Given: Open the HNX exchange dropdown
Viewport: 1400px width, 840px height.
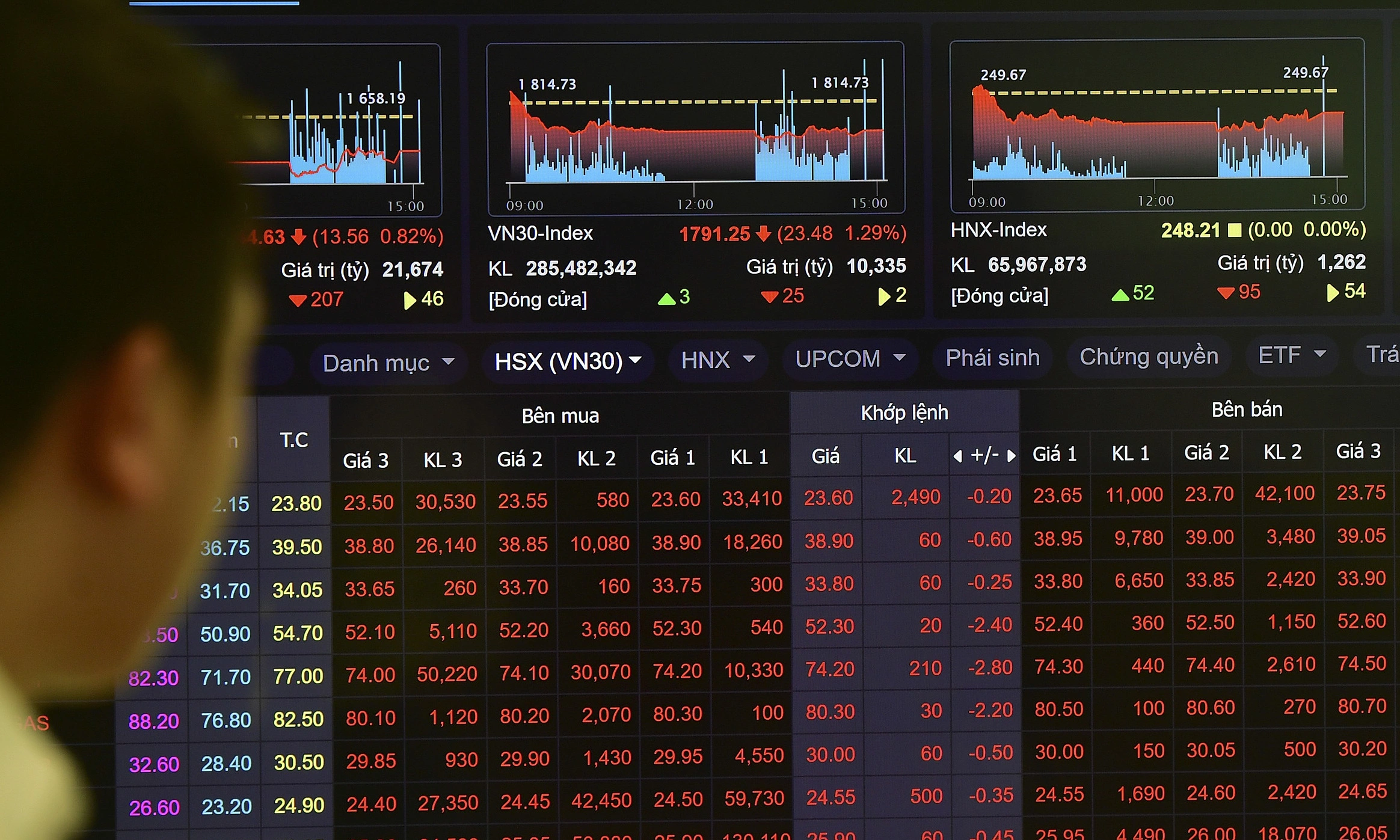Looking at the screenshot, I should click(x=717, y=360).
